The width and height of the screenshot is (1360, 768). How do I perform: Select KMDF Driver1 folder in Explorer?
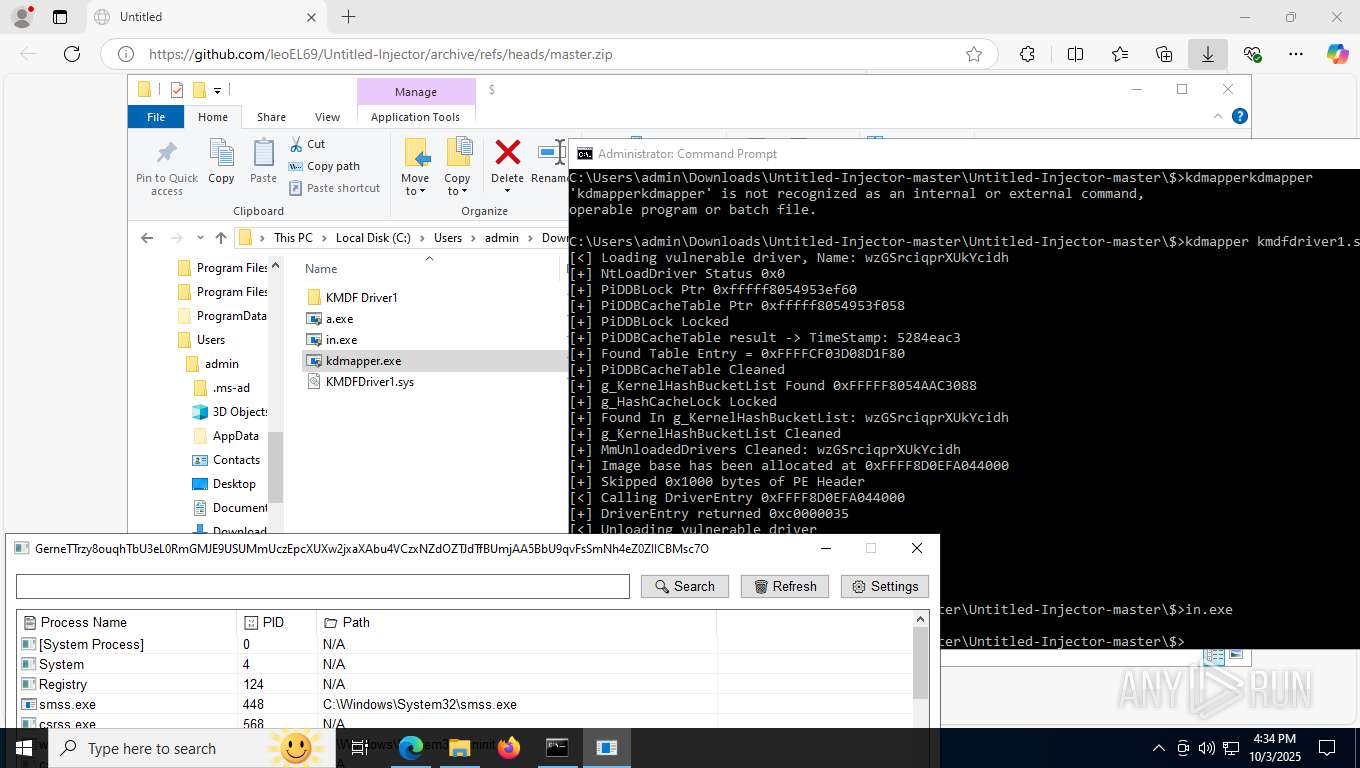point(361,297)
